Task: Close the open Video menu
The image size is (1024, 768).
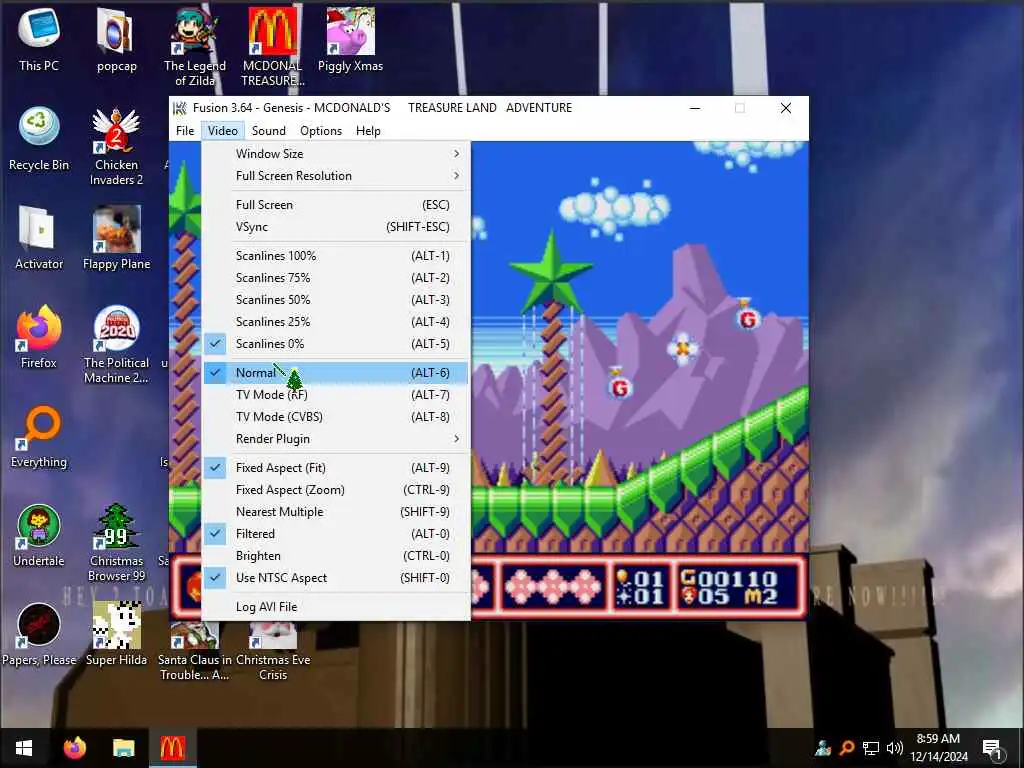Action: (x=223, y=131)
